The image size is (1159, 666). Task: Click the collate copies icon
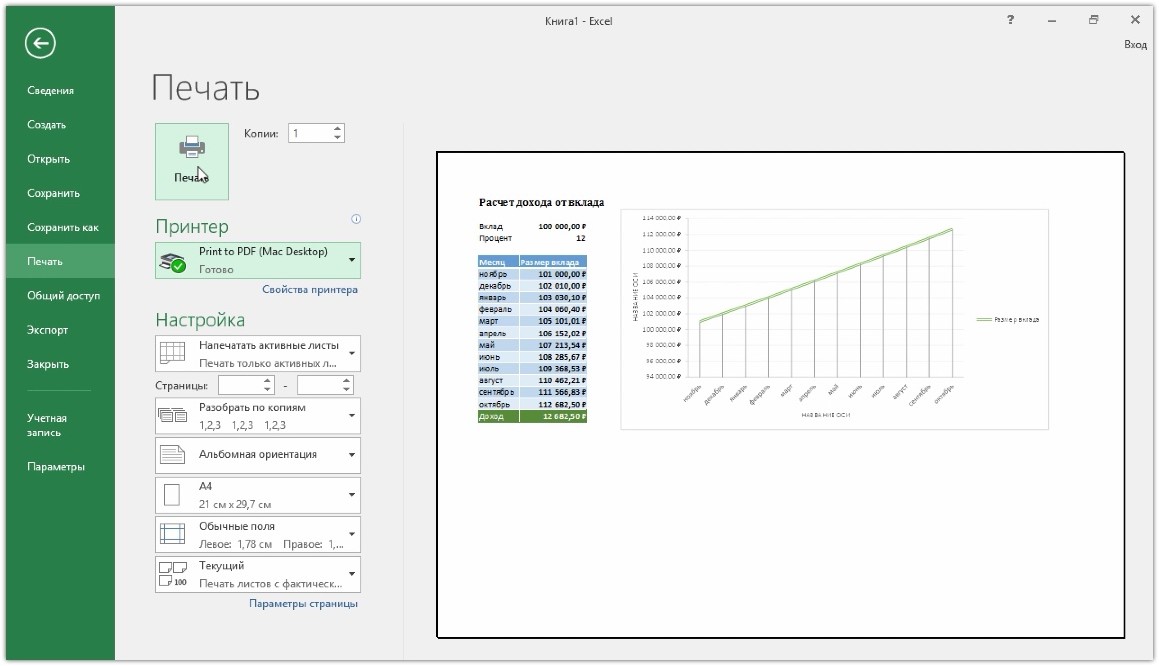coord(172,415)
